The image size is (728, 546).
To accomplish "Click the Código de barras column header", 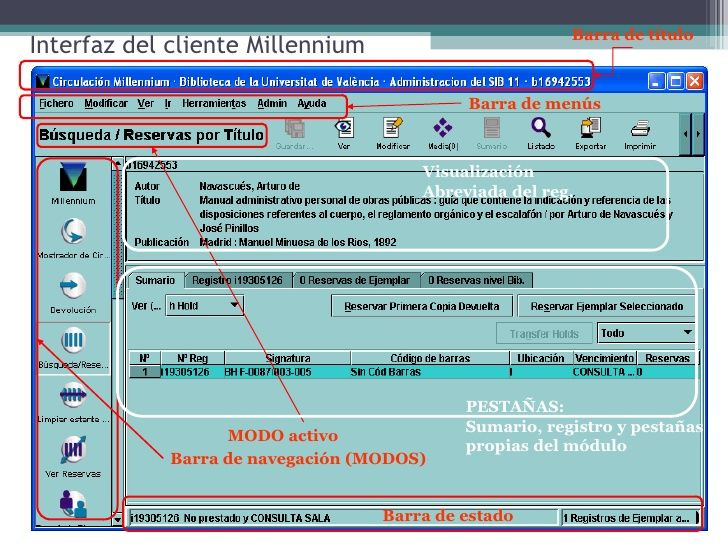I will 430,358.
